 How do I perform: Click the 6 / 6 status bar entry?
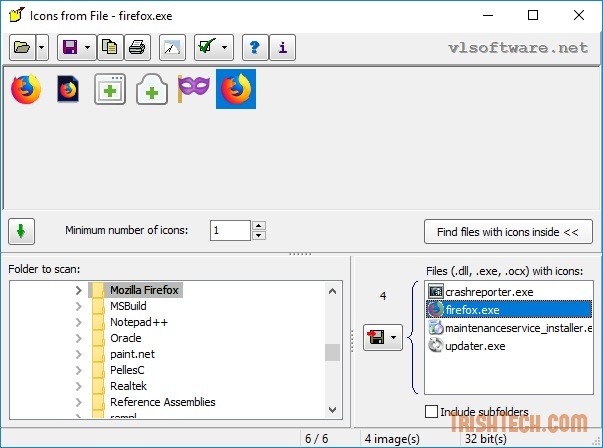316,439
